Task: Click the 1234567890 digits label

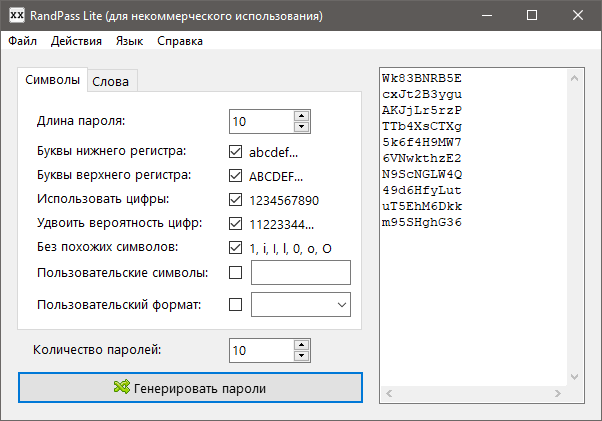Action: coord(284,200)
